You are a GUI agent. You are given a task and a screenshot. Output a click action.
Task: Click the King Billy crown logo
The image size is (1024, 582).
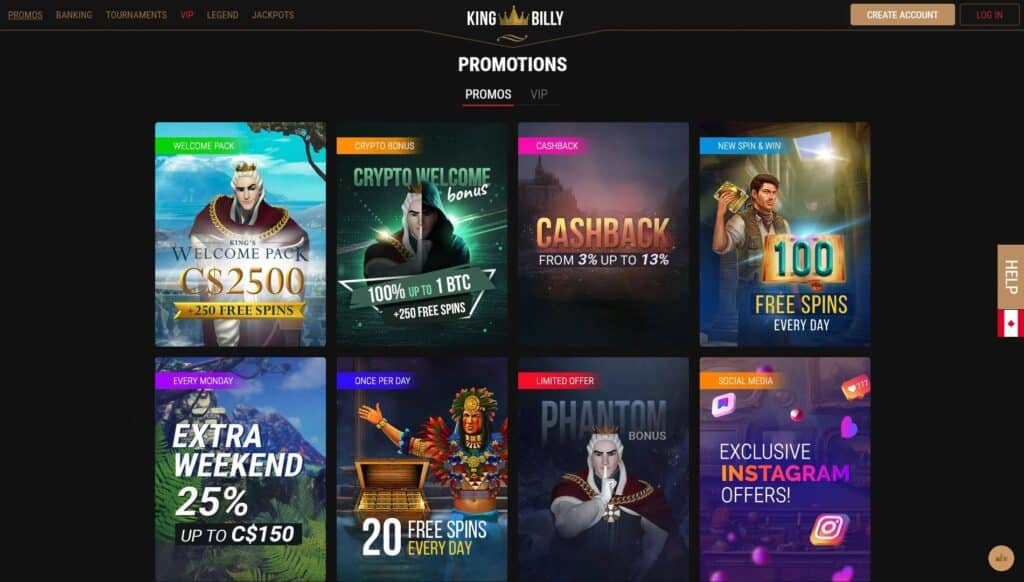point(514,18)
